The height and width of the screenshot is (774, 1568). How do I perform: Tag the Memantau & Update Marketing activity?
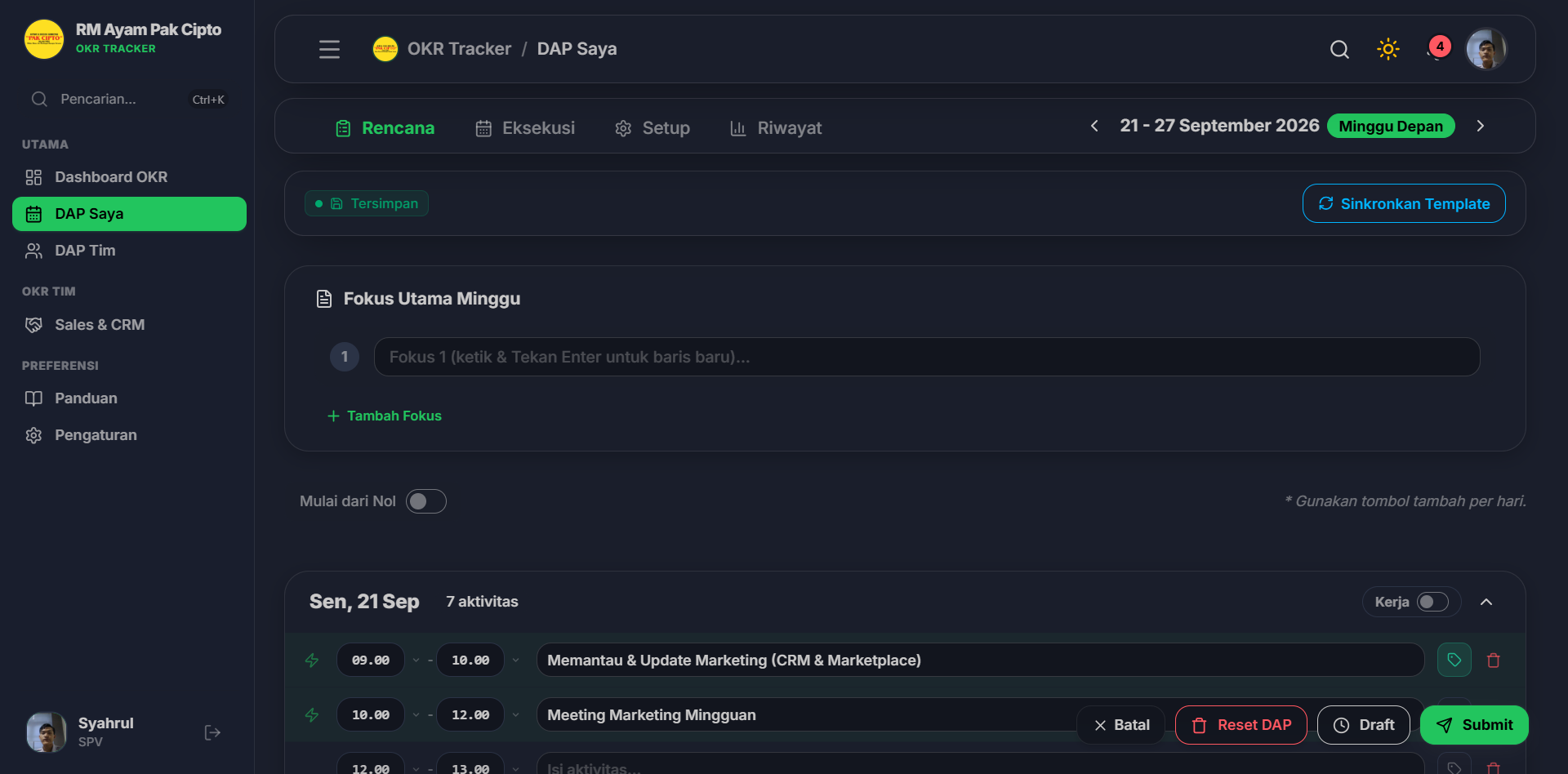click(x=1454, y=660)
